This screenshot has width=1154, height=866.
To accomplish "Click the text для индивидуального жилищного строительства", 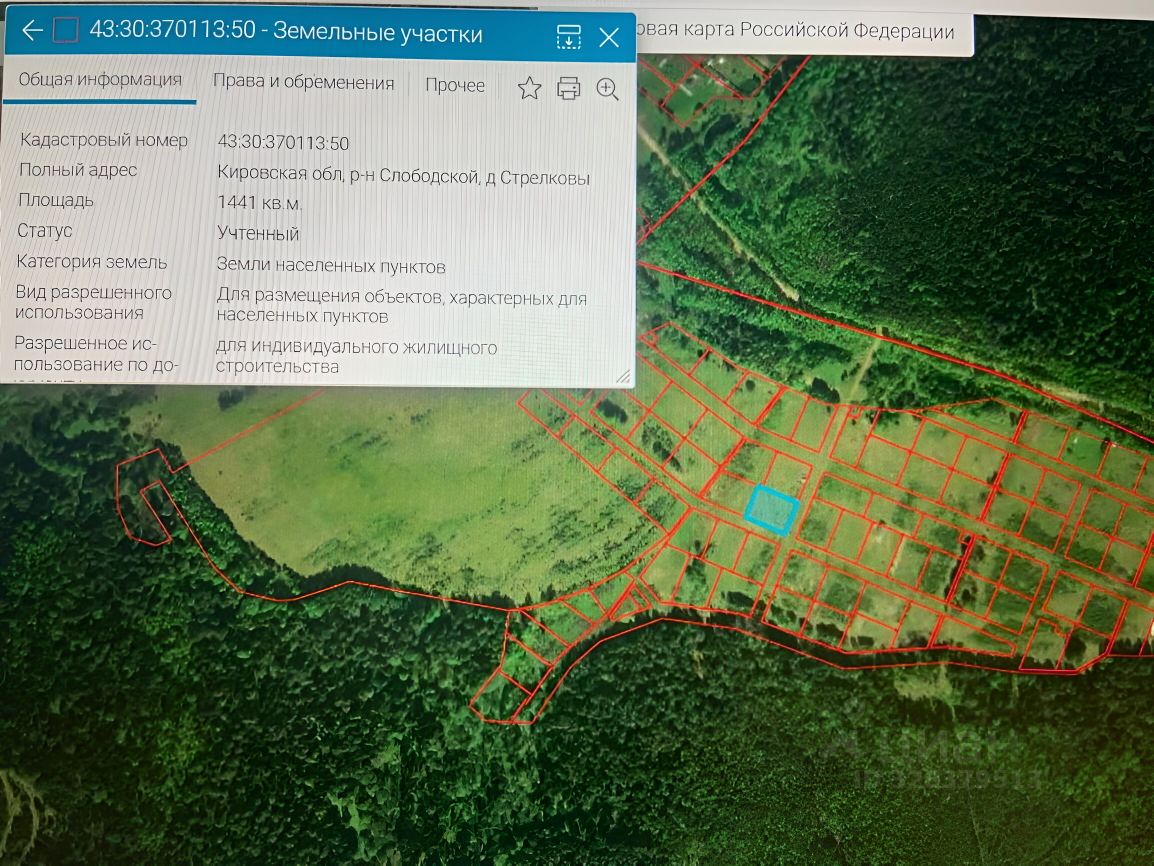I will coord(356,356).
